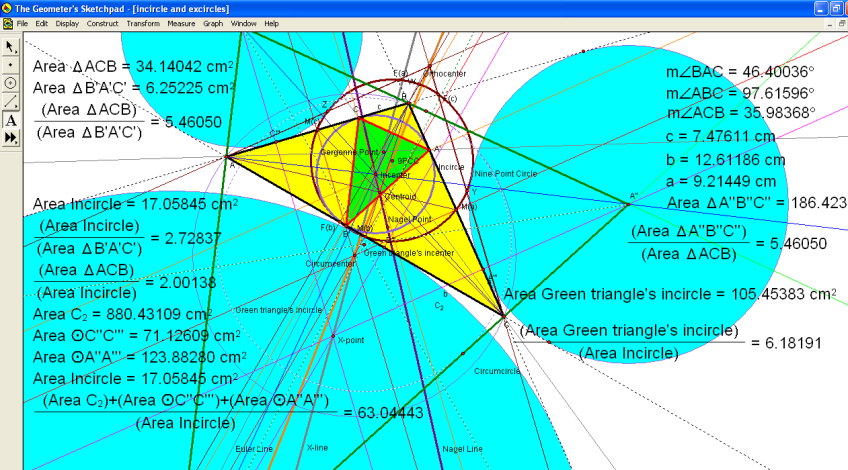848x470 pixels.
Task: Click the Sketchpad title bar app icon
Action: coord(7,7)
